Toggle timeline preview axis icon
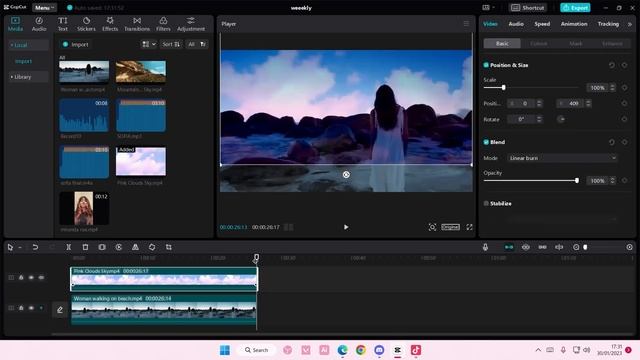Image resolution: width=640 pixels, height=360 pixels. click(x=559, y=247)
